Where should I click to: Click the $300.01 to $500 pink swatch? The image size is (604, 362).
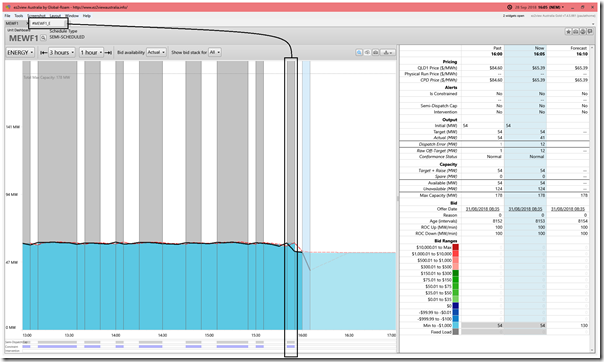(x=456, y=267)
